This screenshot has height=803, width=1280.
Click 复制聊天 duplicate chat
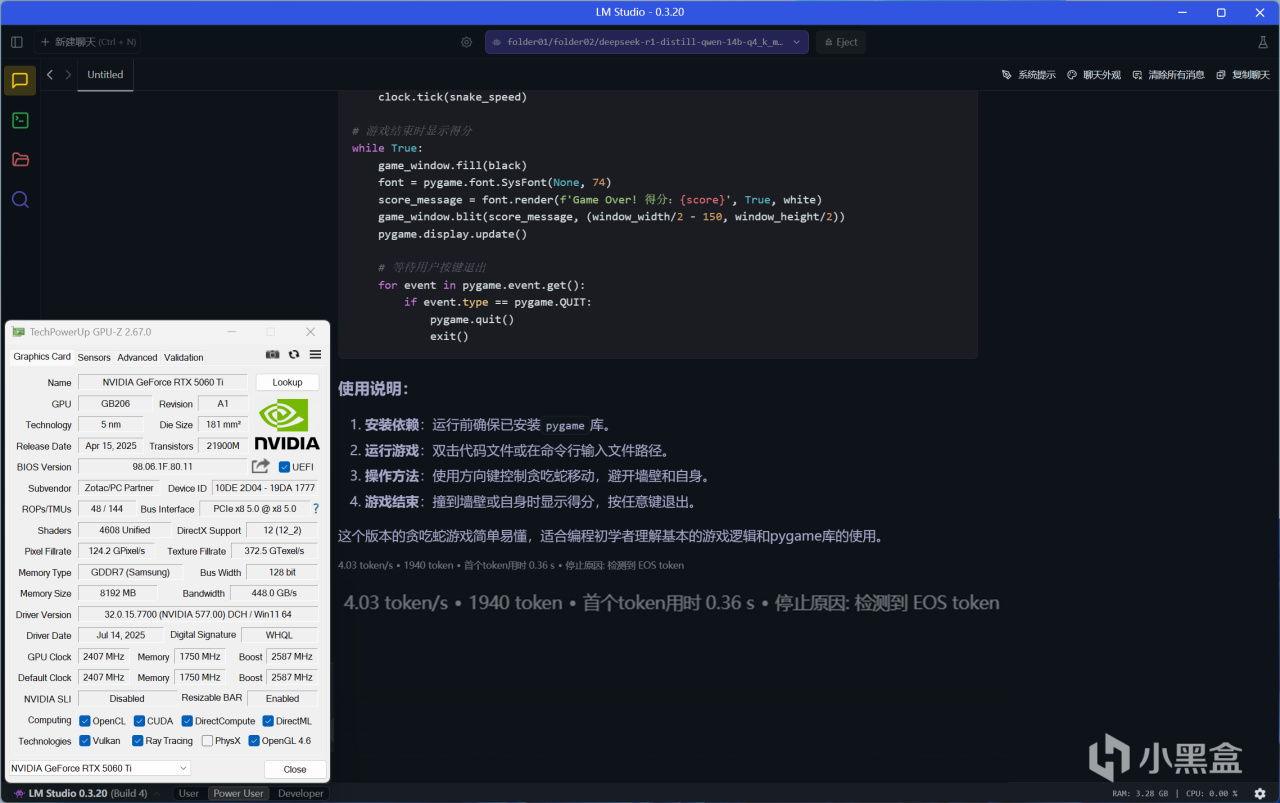[x=1243, y=75]
